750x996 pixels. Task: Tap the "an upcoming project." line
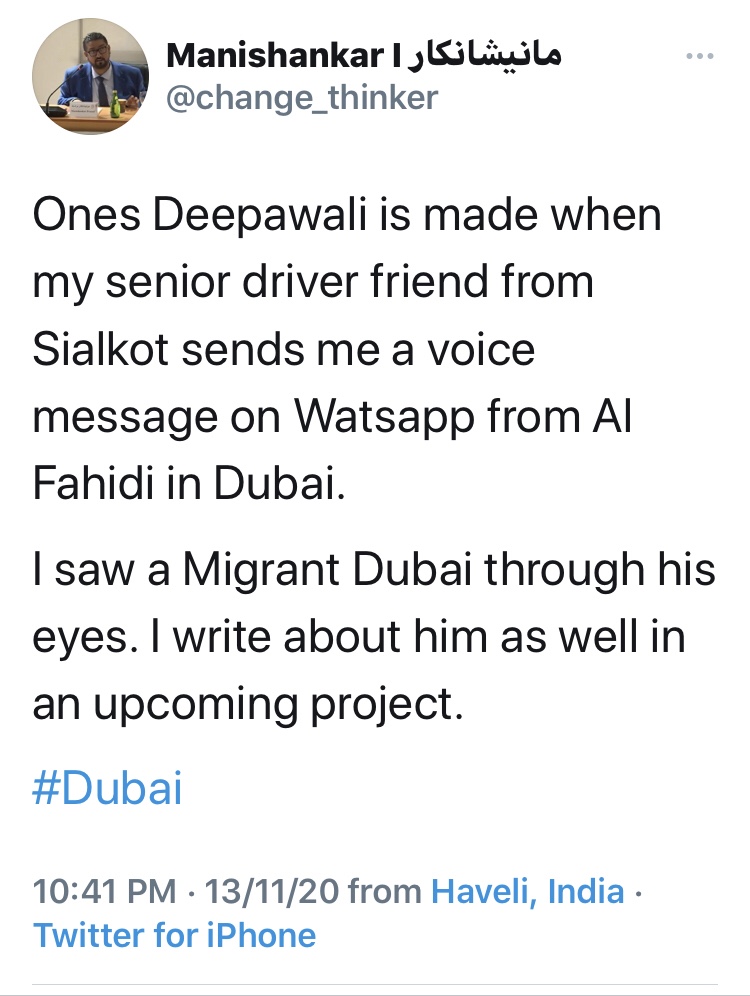tap(248, 705)
